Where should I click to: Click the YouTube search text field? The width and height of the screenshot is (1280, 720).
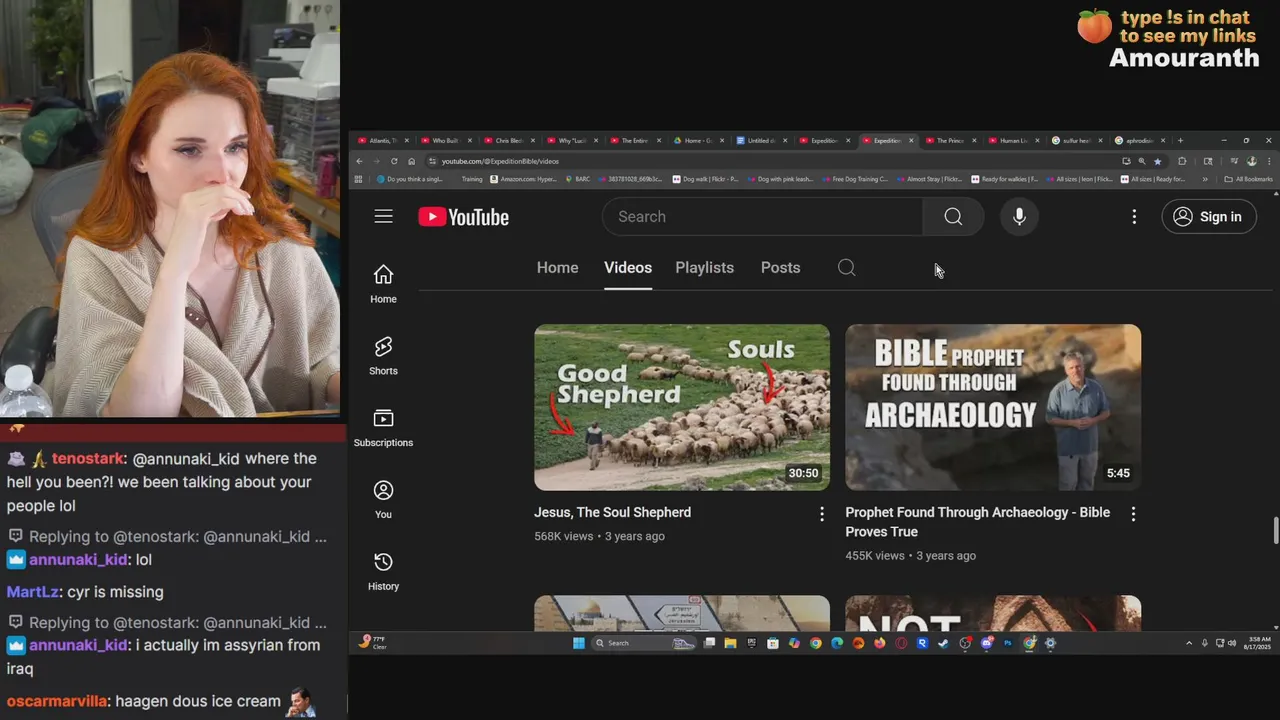pos(762,216)
